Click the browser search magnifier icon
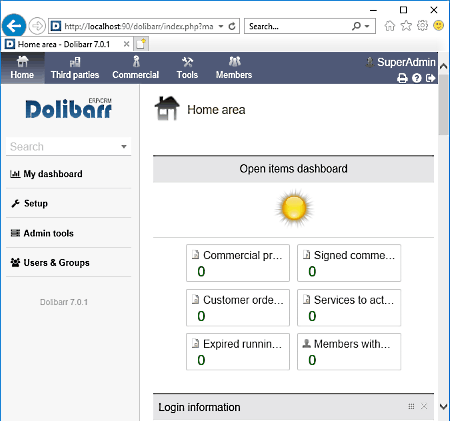 356,26
